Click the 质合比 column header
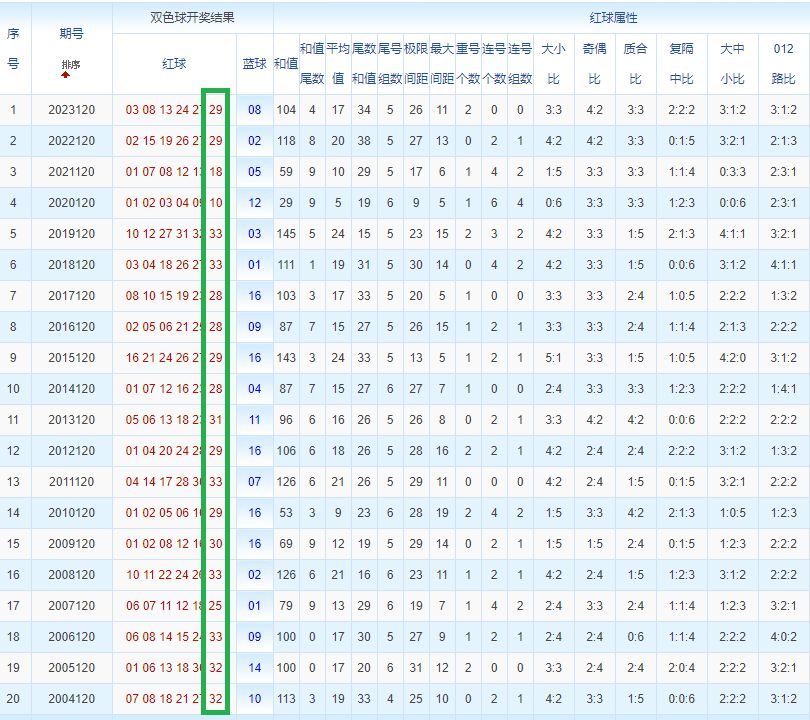The width and height of the screenshot is (810, 720). tap(635, 64)
